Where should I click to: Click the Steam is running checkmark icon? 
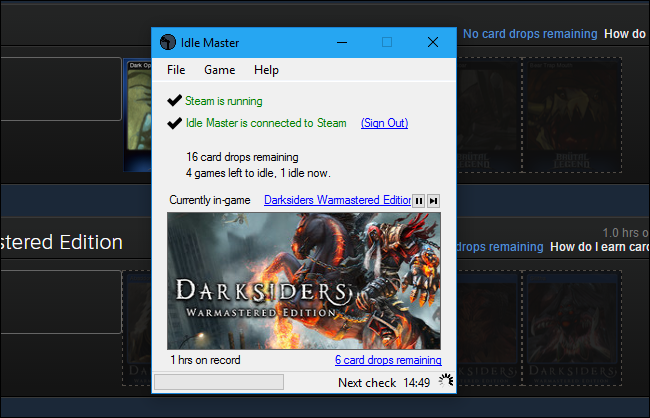tap(175, 100)
